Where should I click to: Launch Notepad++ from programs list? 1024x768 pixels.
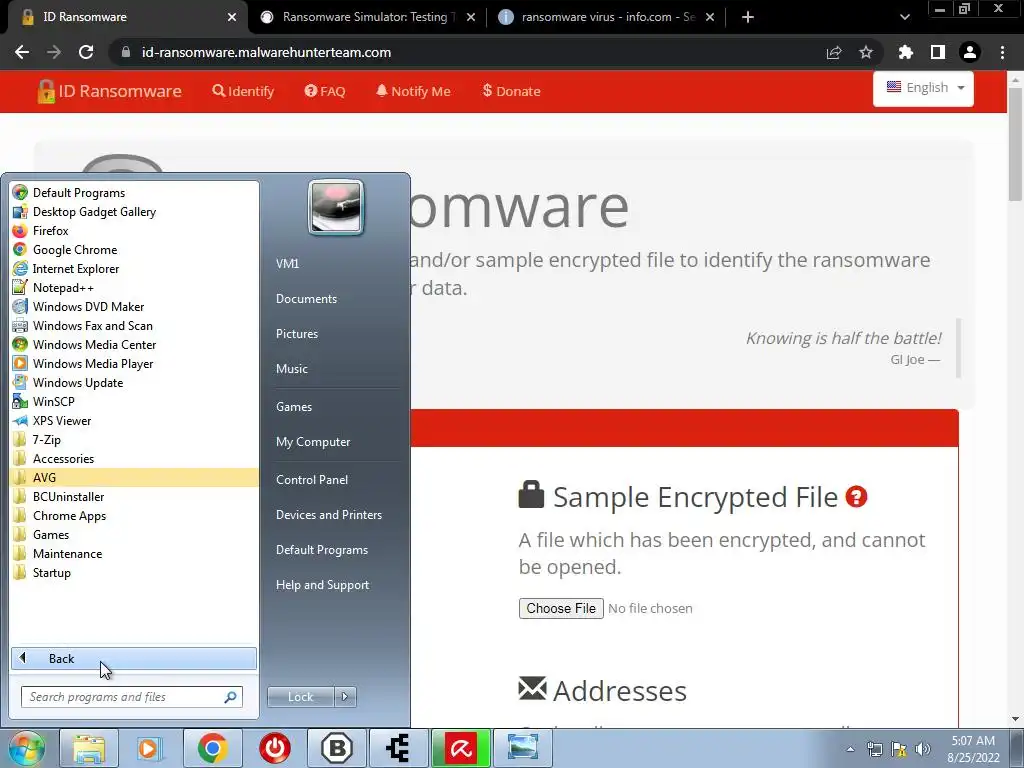(134, 287)
